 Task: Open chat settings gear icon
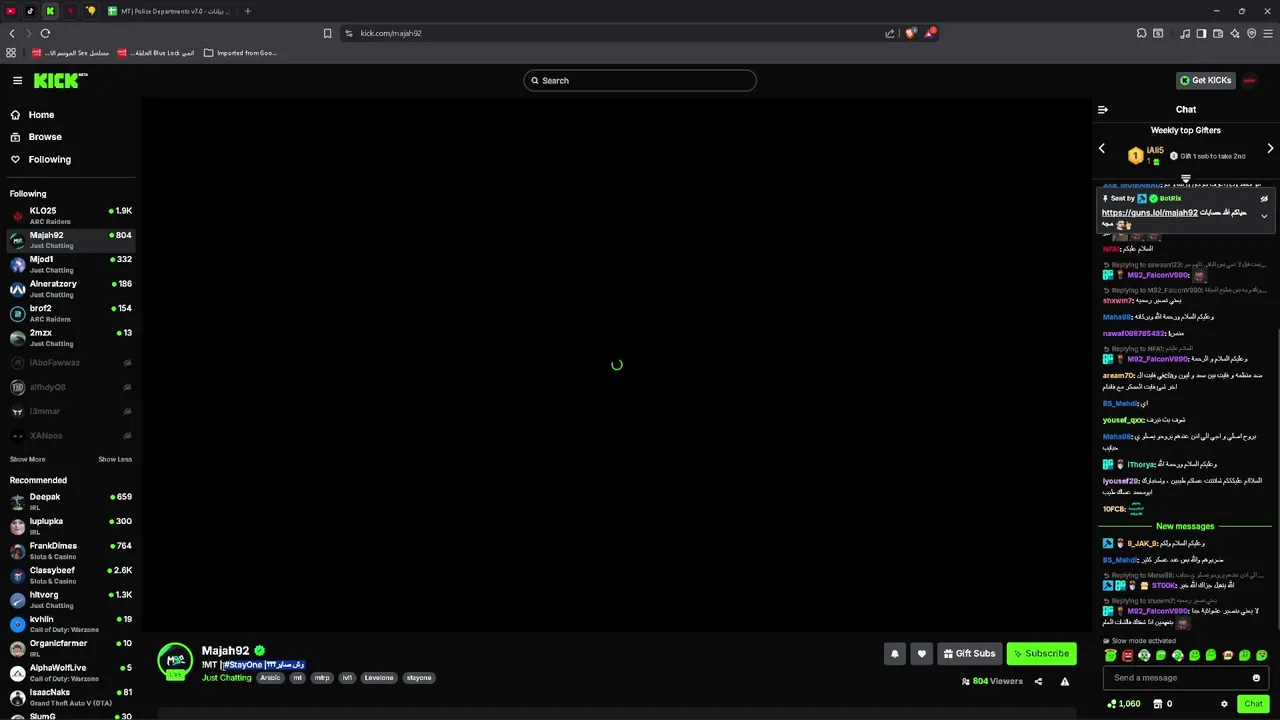tap(1224, 704)
